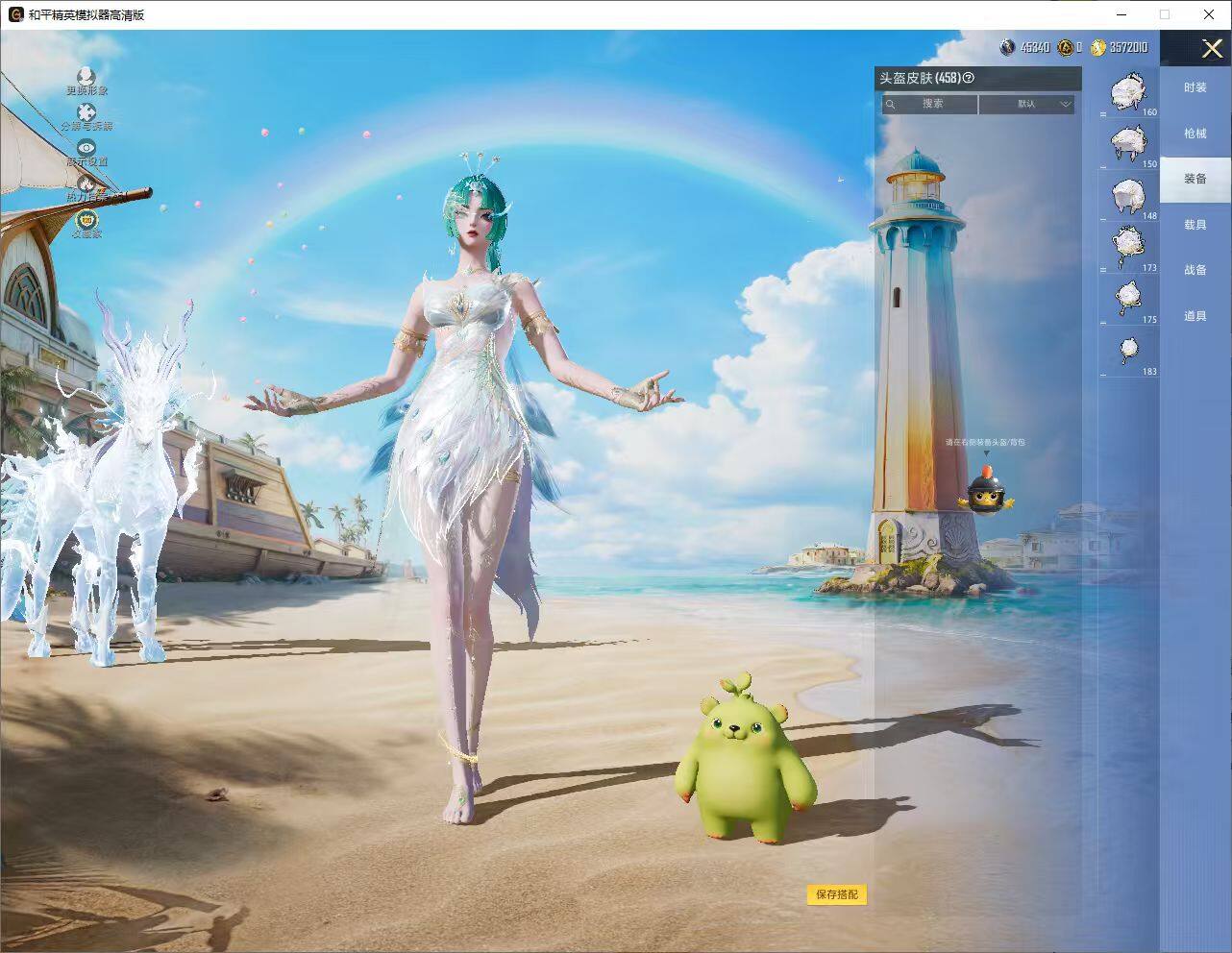Open the 战备 tab

(x=1195, y=270)
